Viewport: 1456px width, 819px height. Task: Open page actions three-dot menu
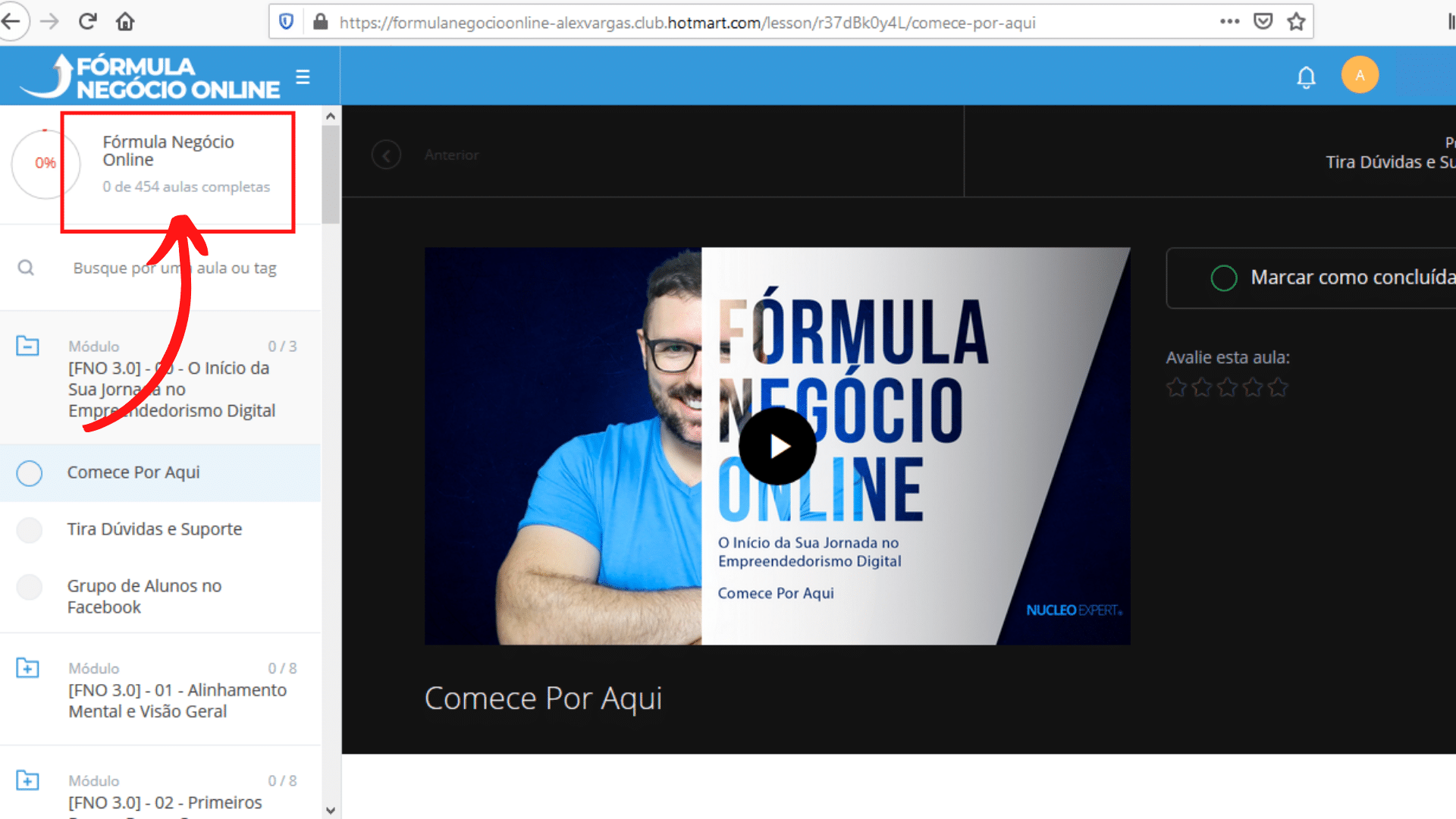pos(1229,21)
